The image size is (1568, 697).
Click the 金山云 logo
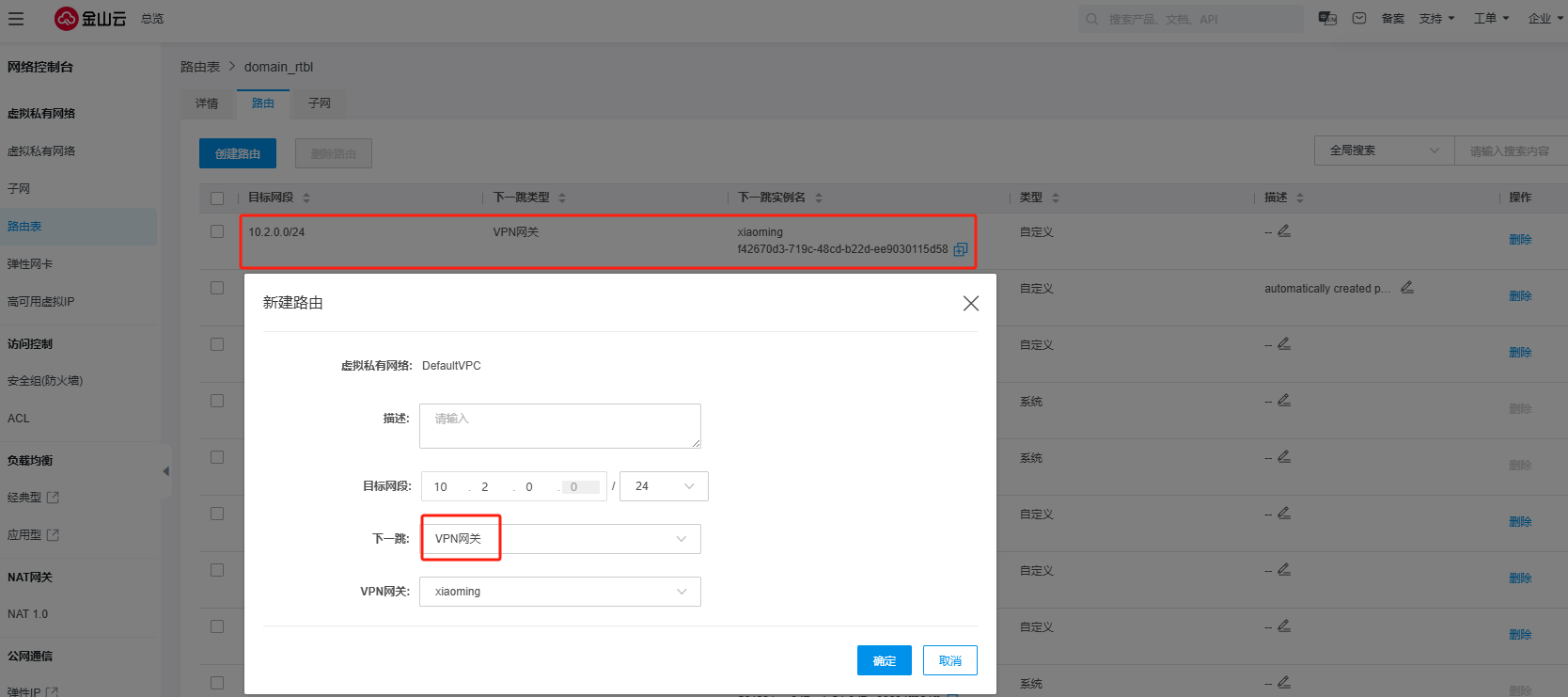[90, 19]
